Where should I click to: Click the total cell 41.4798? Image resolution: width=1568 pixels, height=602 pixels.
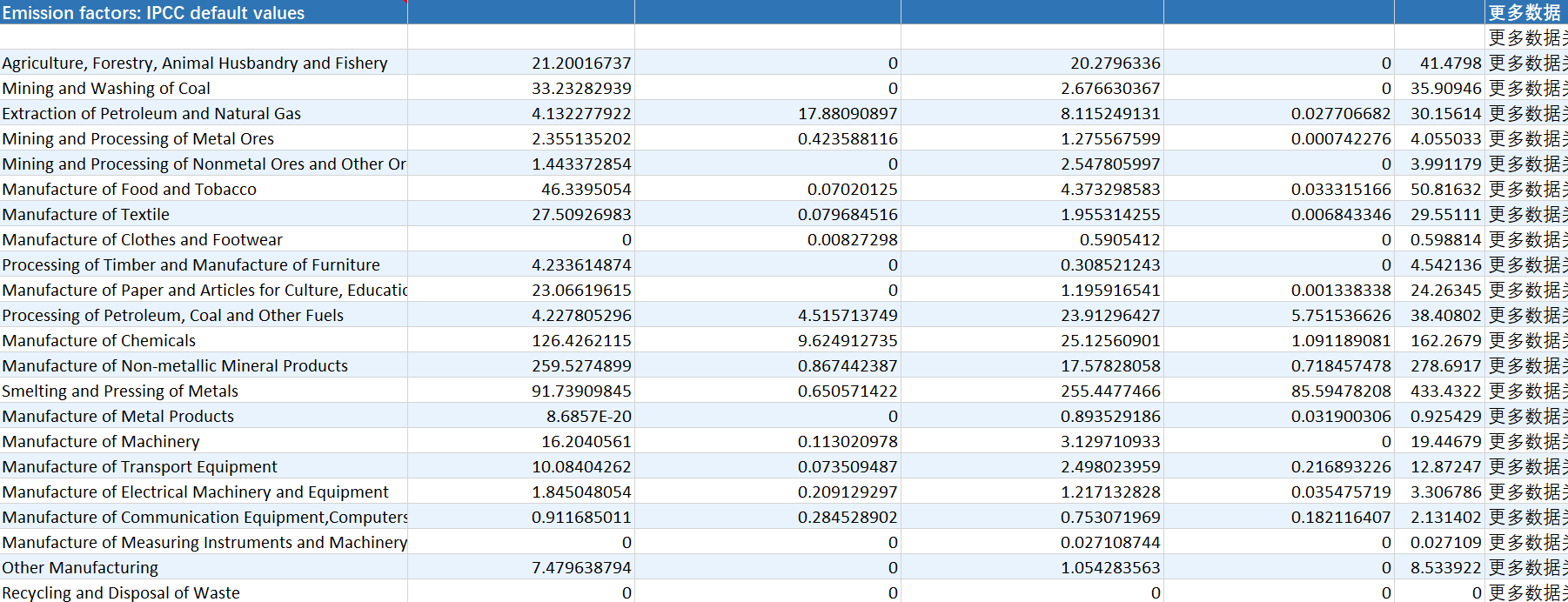(1440, 63)
